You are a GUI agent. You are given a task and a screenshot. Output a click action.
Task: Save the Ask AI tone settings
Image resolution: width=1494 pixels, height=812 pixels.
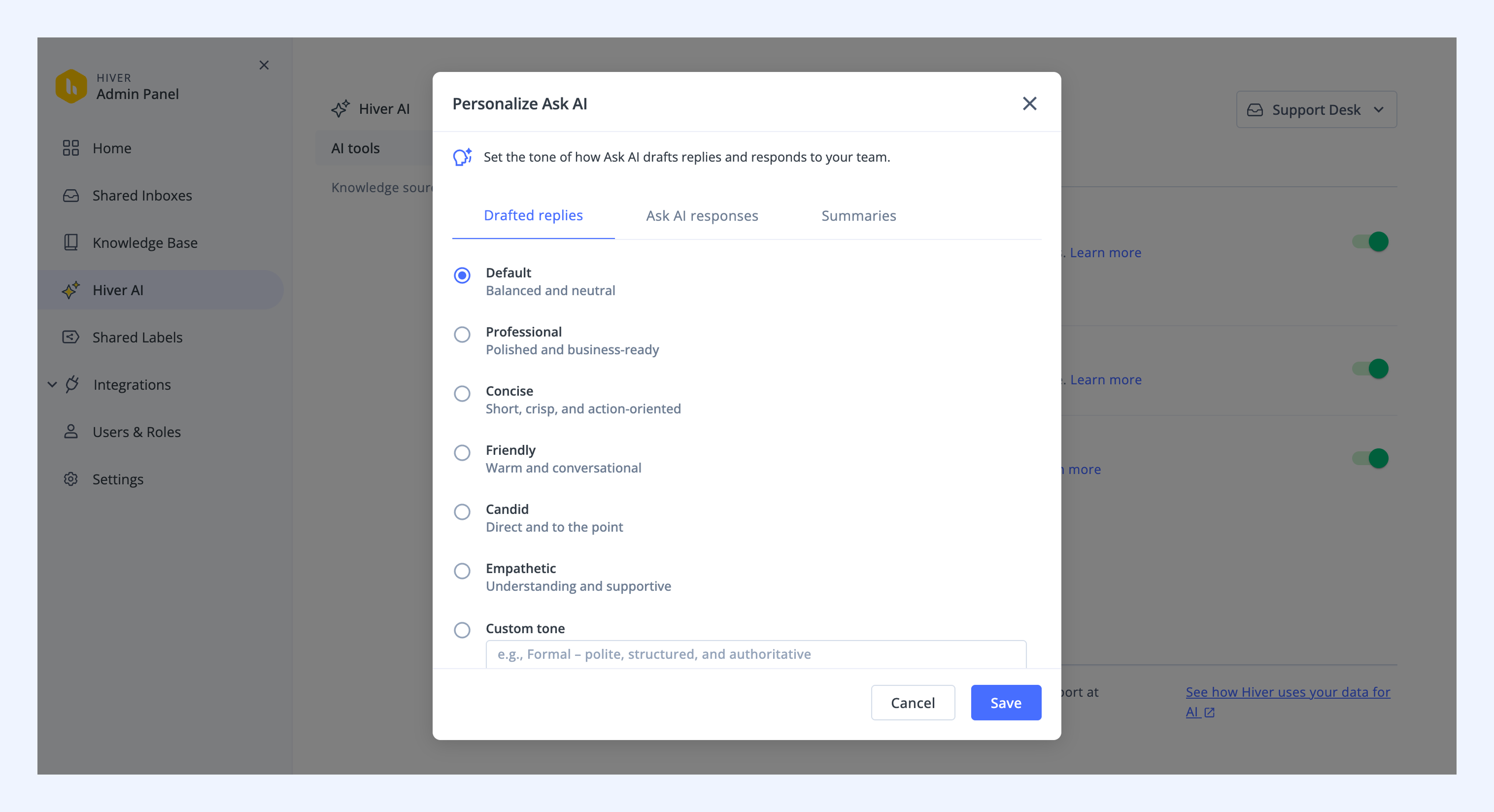[1006, 703]
